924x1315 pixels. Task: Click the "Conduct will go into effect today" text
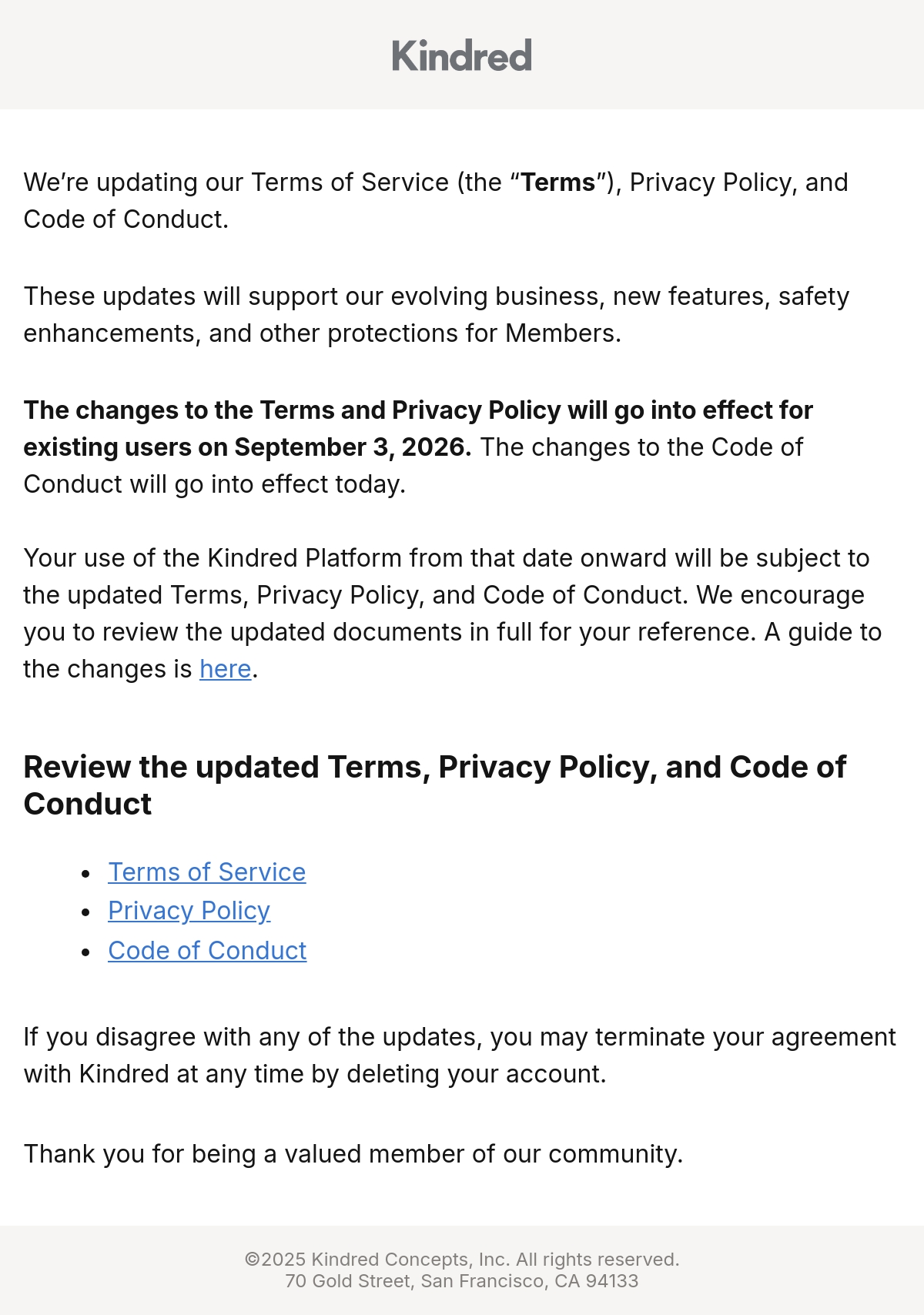(x=214, y=484)
